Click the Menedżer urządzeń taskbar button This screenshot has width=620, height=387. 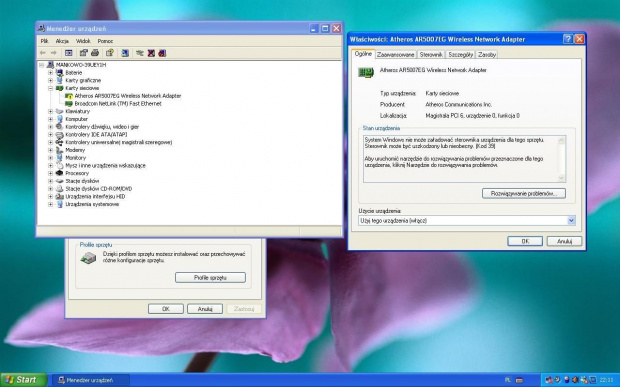(x=91, y=380)
